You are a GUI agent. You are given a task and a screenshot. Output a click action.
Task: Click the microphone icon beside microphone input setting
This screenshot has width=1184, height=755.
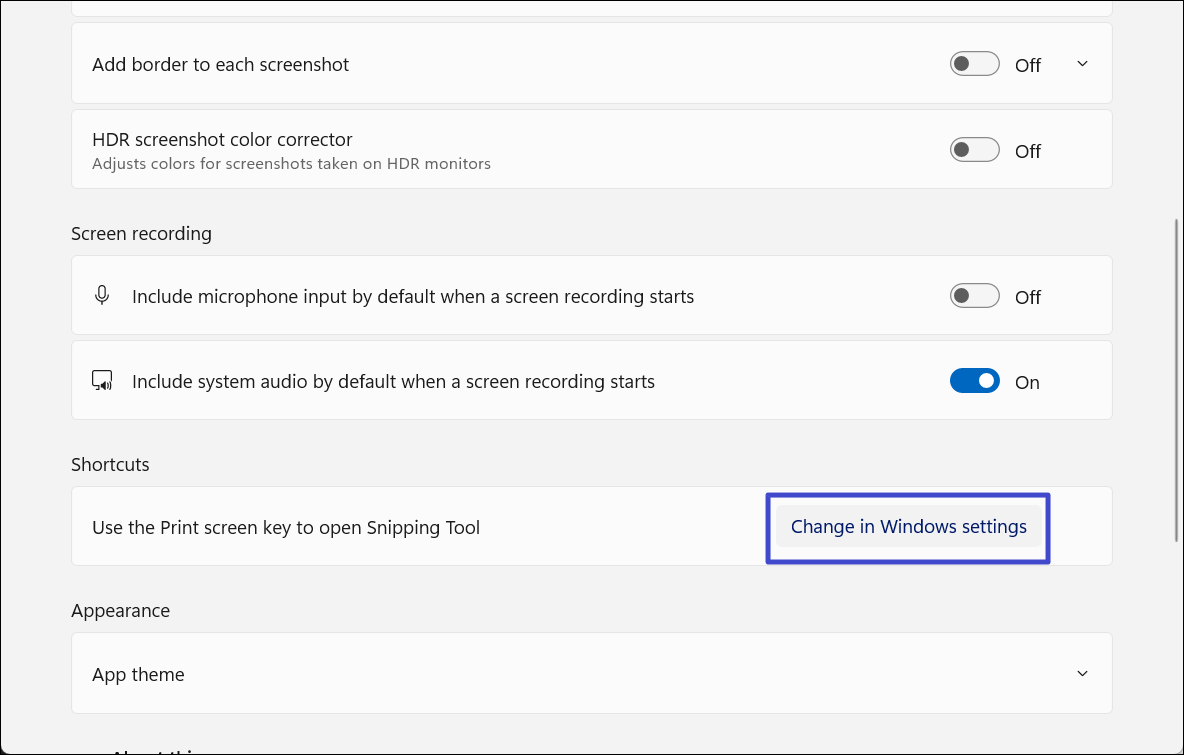click(102, 295)
